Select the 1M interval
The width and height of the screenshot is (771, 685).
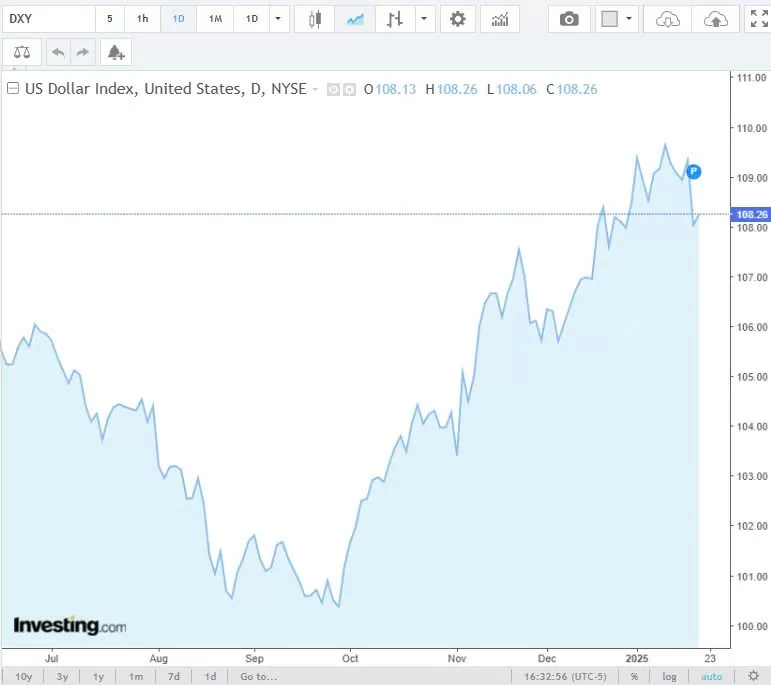(215, 19)
